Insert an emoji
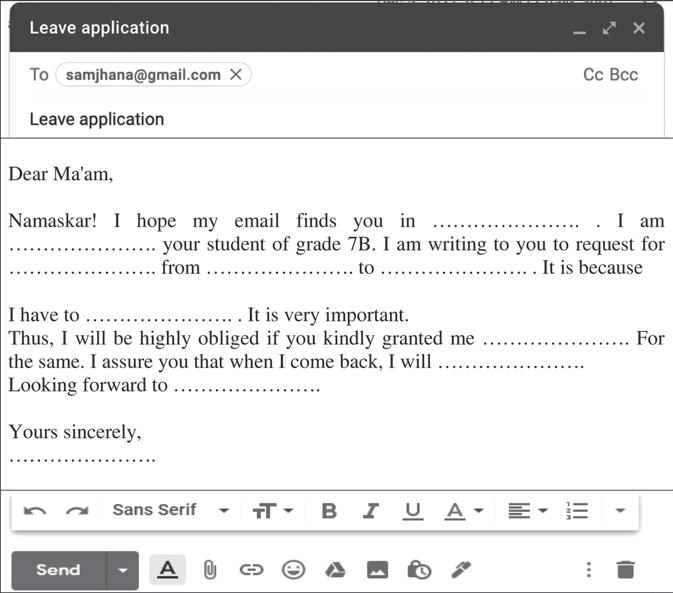This screenshot has width=673, height=593. pyautogui.click(x=294, y=570)
